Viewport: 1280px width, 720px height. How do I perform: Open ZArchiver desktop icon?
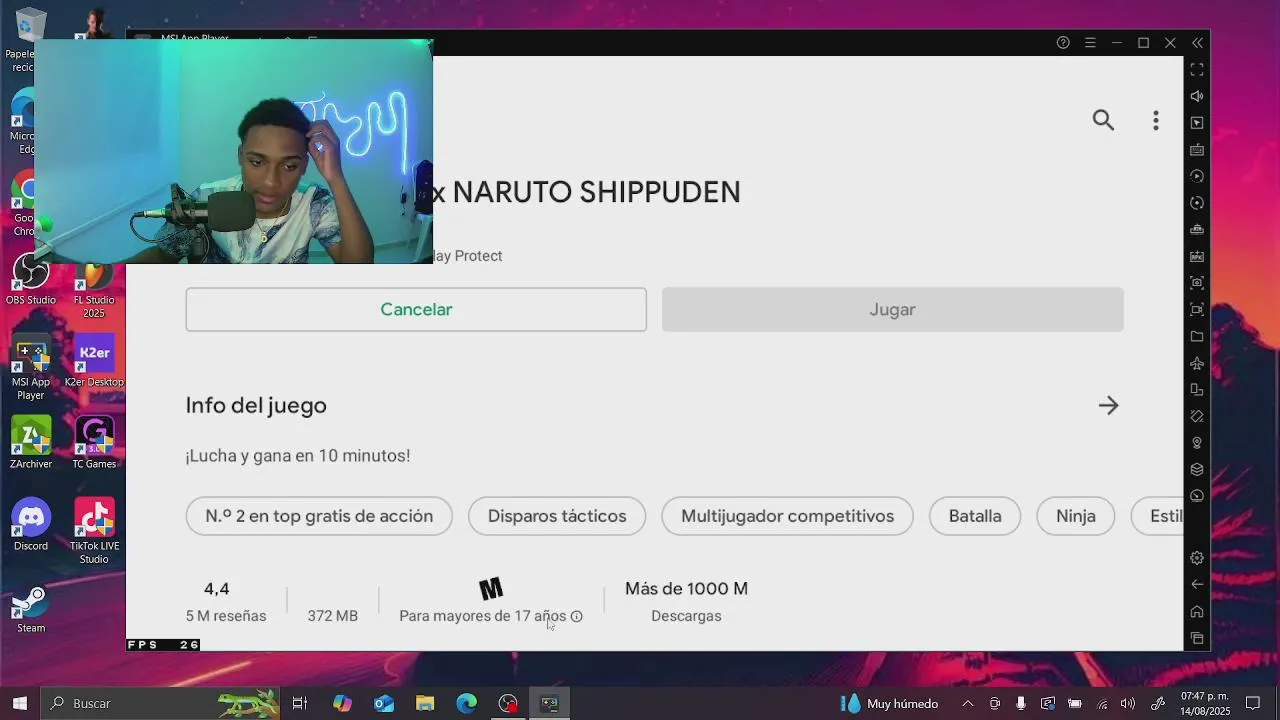31,444
